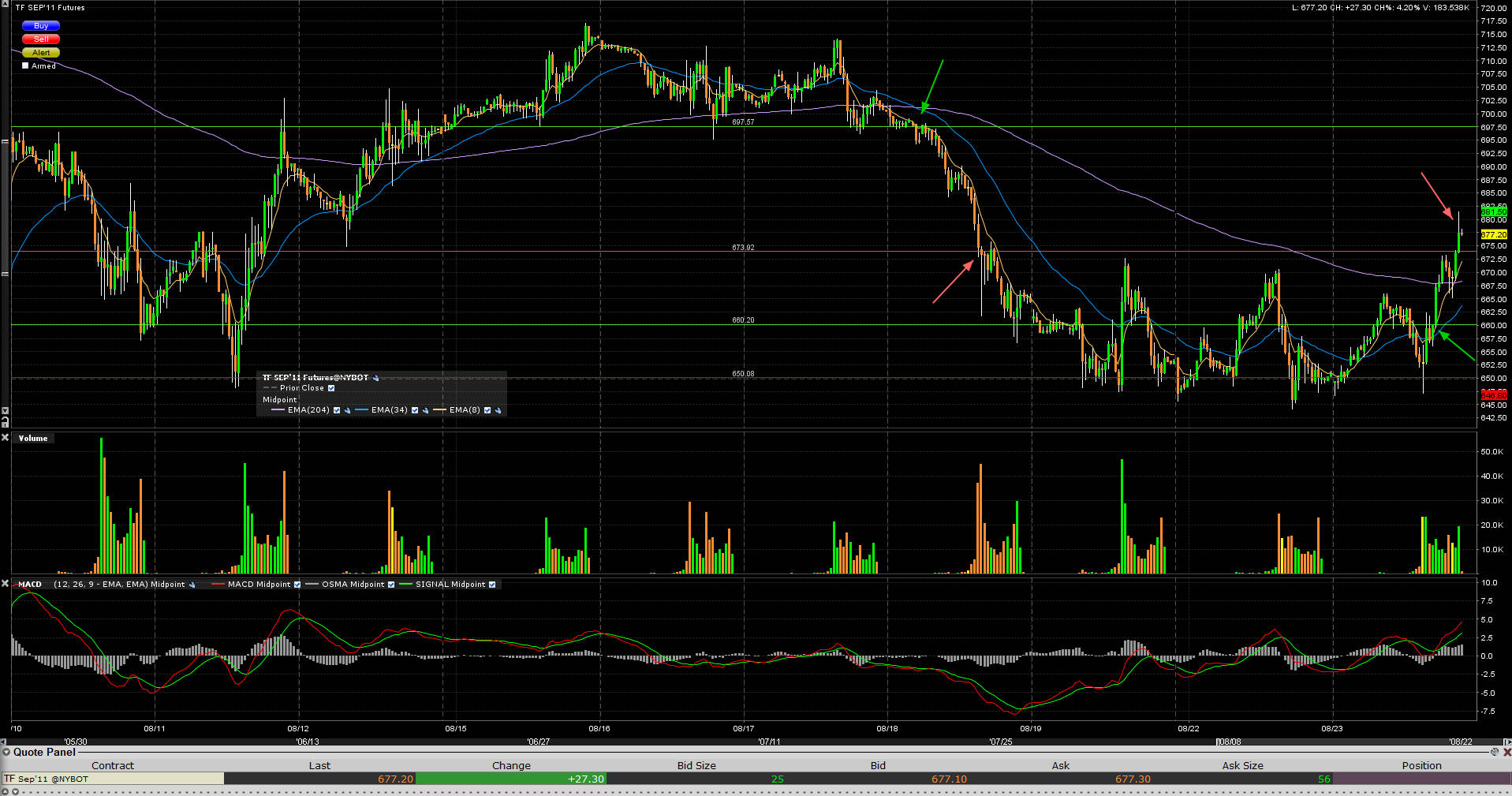Uncheck the SIGNAL Midpoint checkbox
This screenshot has height=796, width=1512.
[492, 585]
